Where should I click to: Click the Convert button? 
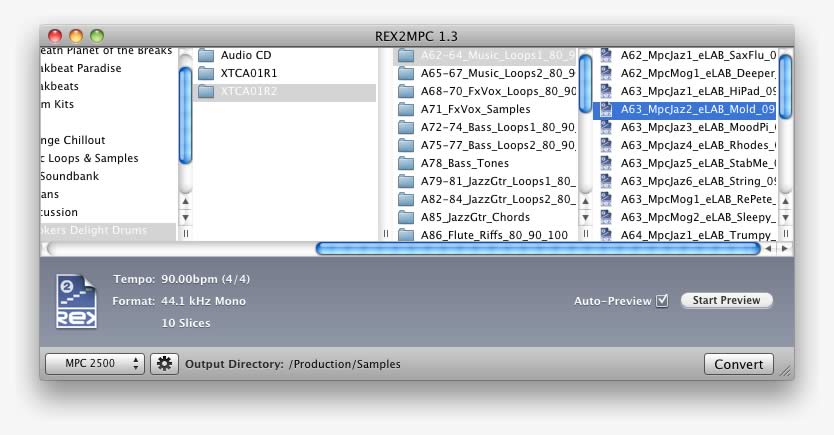738,364
